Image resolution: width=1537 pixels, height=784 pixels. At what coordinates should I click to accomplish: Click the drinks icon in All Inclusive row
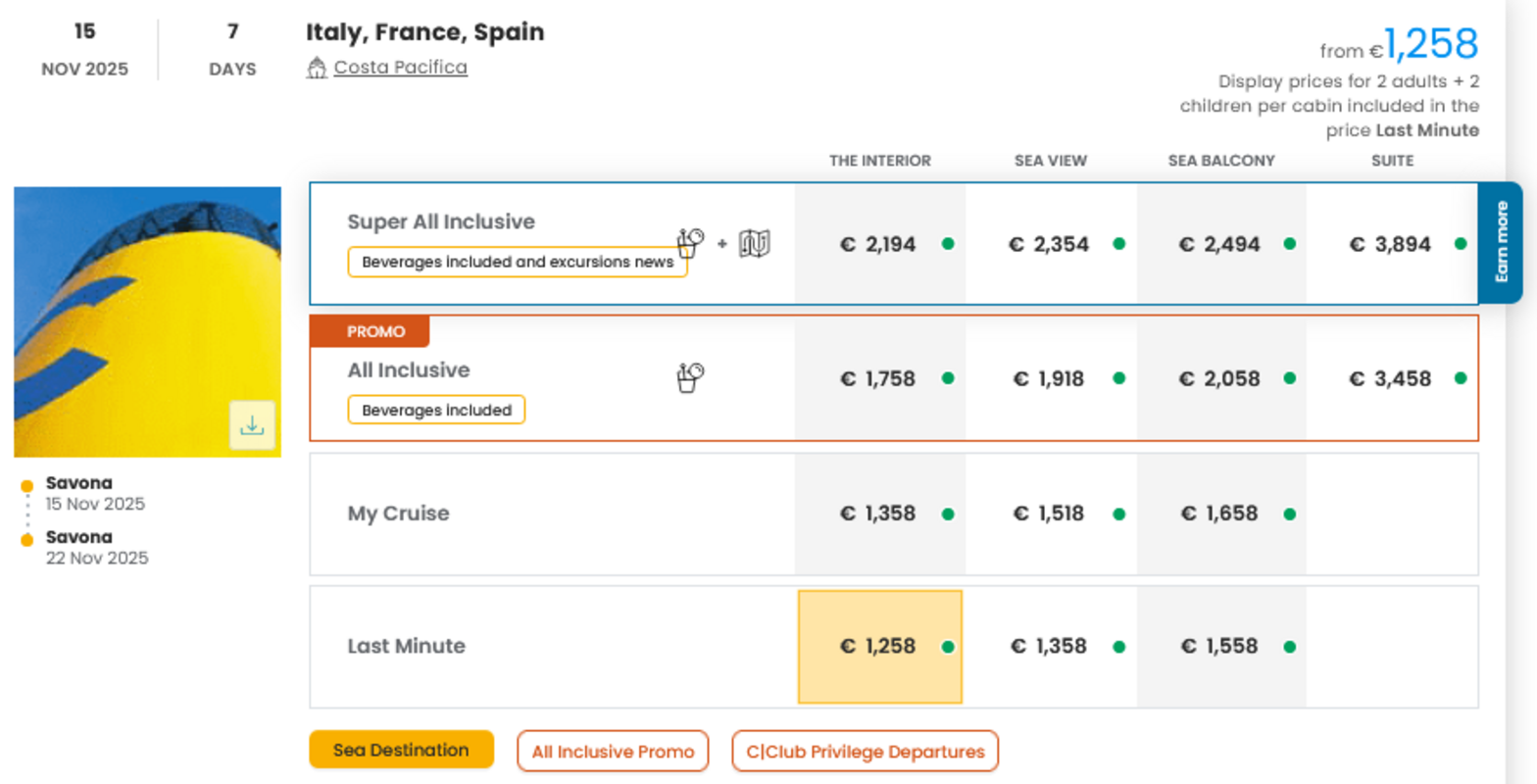690,377
